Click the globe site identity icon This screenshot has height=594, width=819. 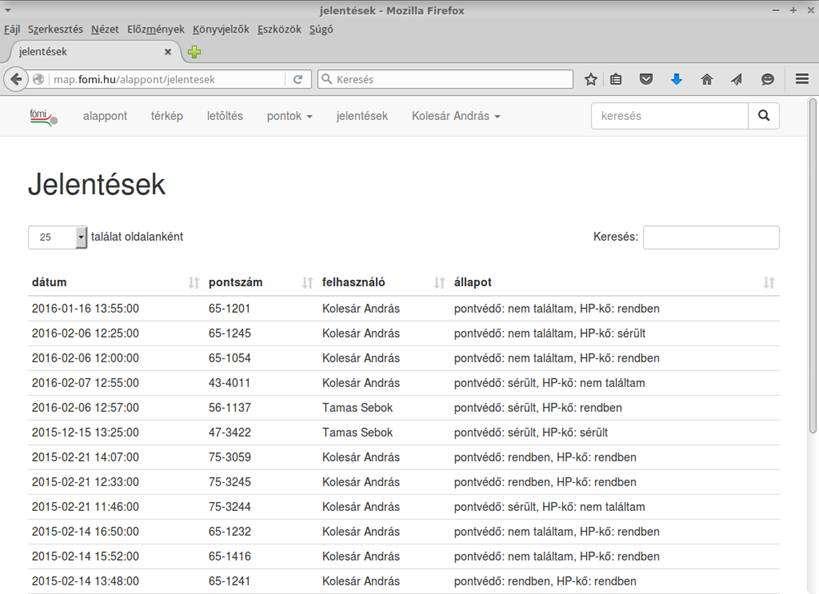[x=38, y=79]
